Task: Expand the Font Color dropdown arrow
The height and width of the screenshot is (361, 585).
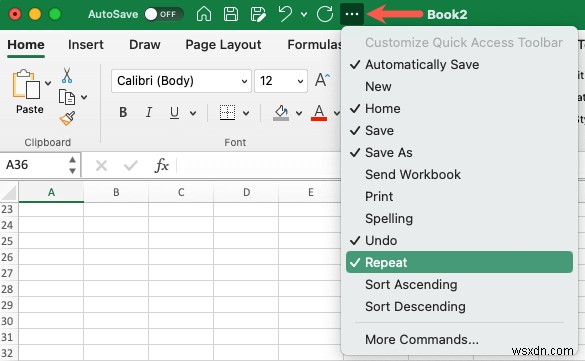Action: (x=336, y=113)
